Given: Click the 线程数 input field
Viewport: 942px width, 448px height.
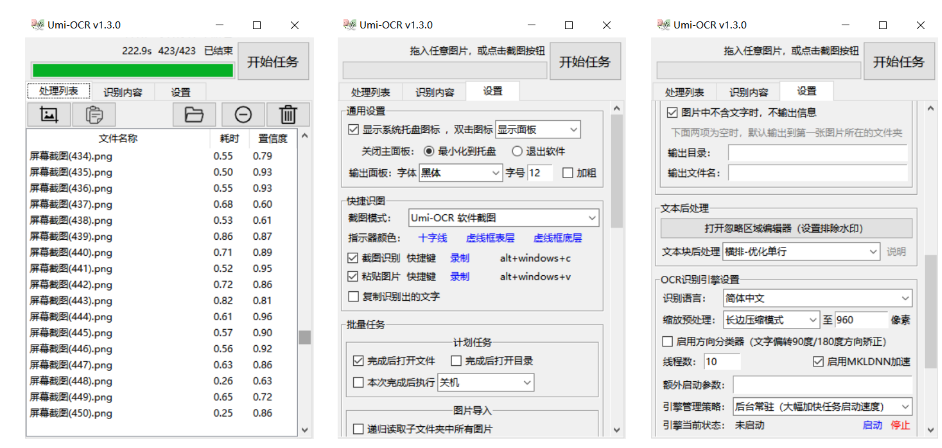Looking at the screenshot, I should tap(722, 362).
